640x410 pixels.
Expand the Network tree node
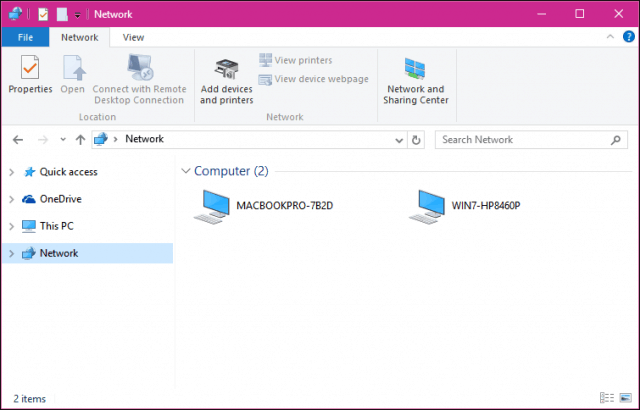tap(12, 254)
